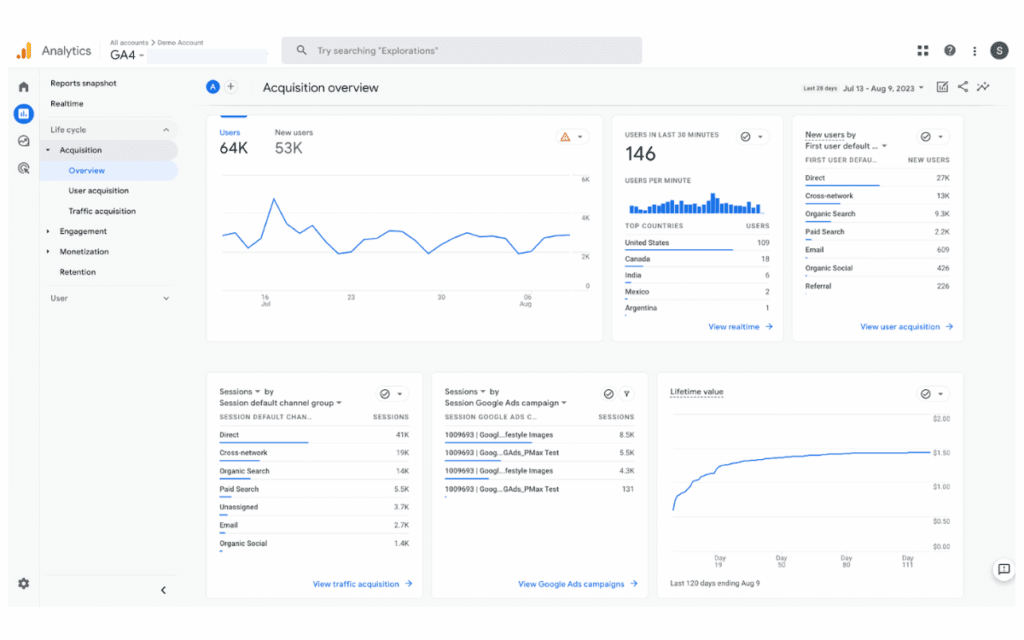Select the Explore icon in left rail
Screen dimensions: 1024x640
click(x=23, y=141)
